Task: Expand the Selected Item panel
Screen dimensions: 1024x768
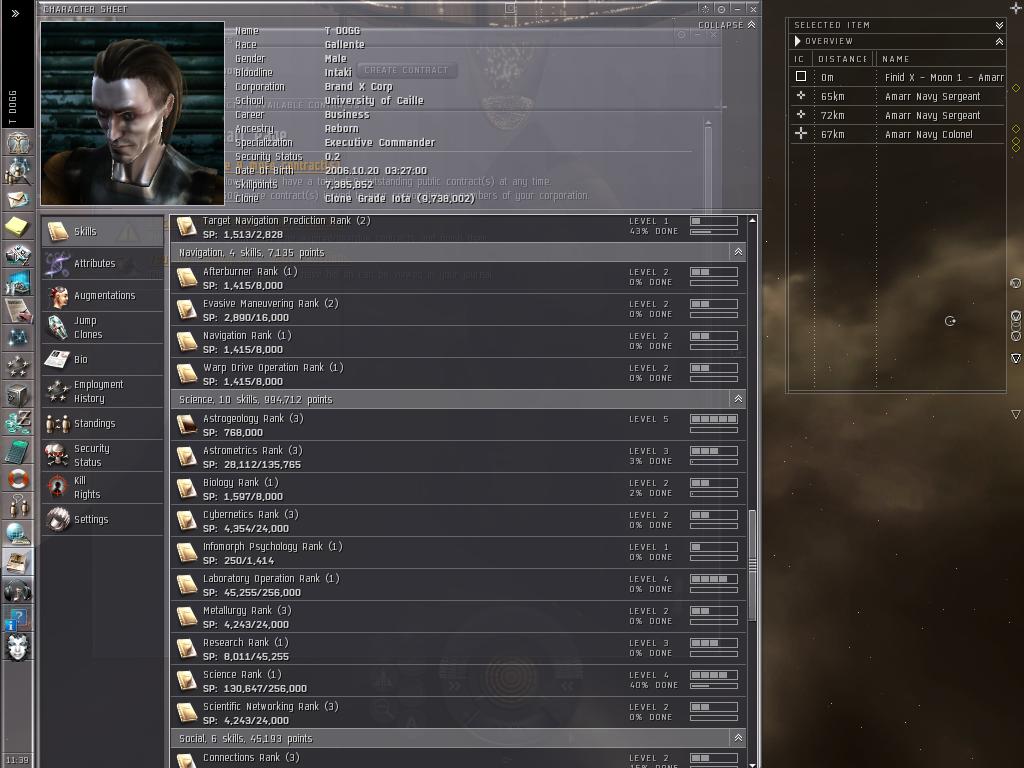Action: 999,25
